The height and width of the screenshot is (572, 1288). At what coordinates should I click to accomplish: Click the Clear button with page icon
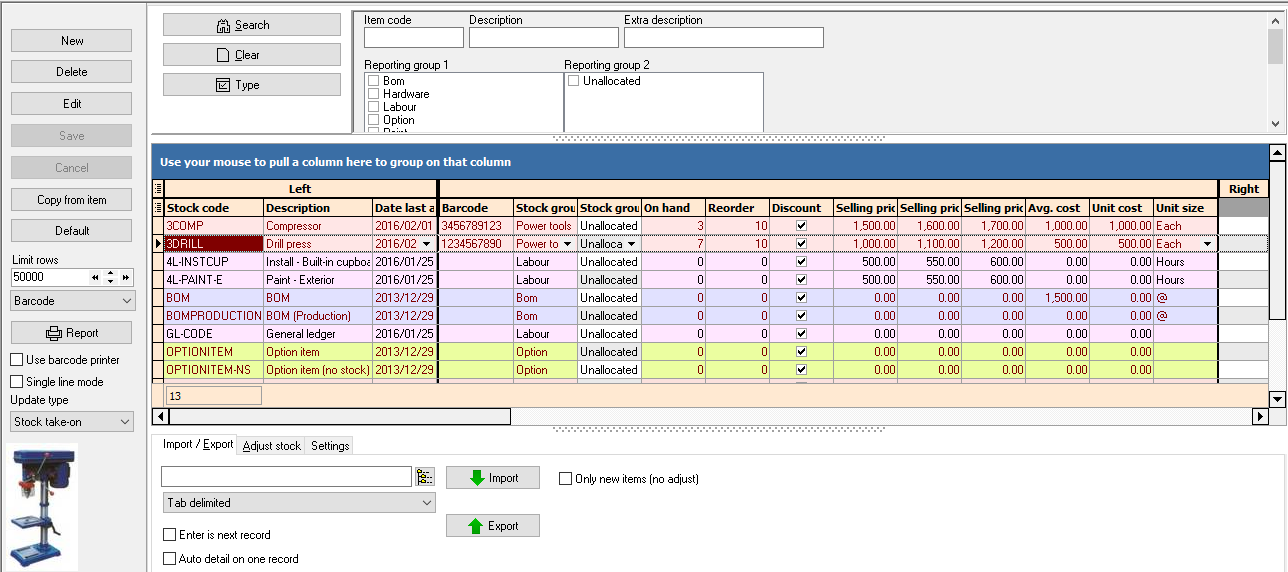click(x=251, y=55)
